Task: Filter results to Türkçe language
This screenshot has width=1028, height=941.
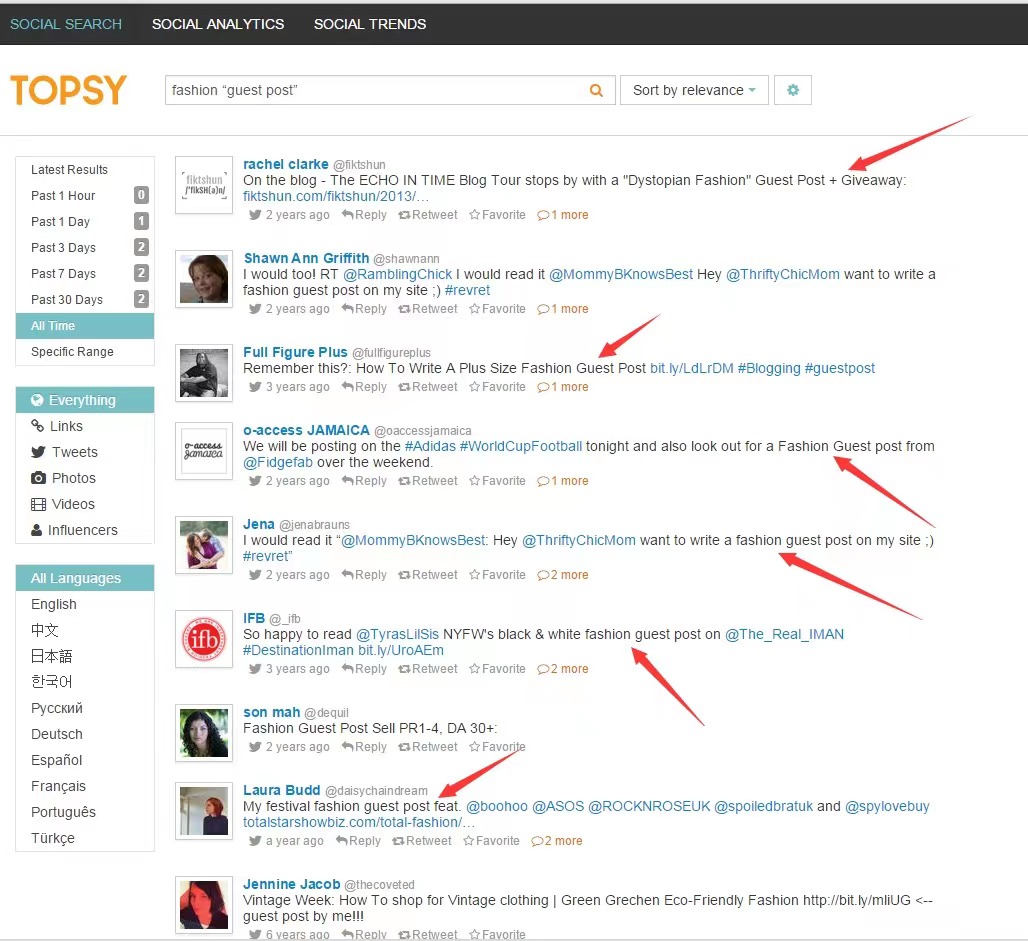Action: click(85, 838)
